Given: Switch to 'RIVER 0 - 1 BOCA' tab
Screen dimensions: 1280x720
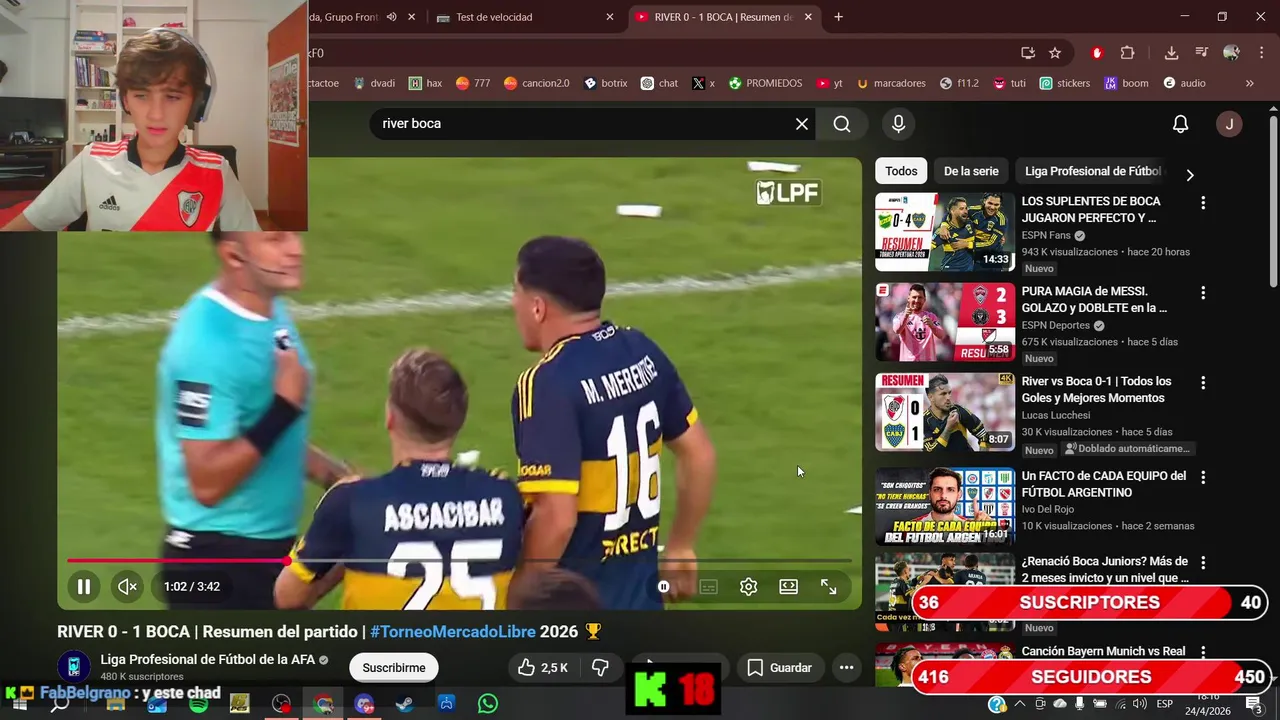Looking at the screenshot, I should tap(724, 17).
